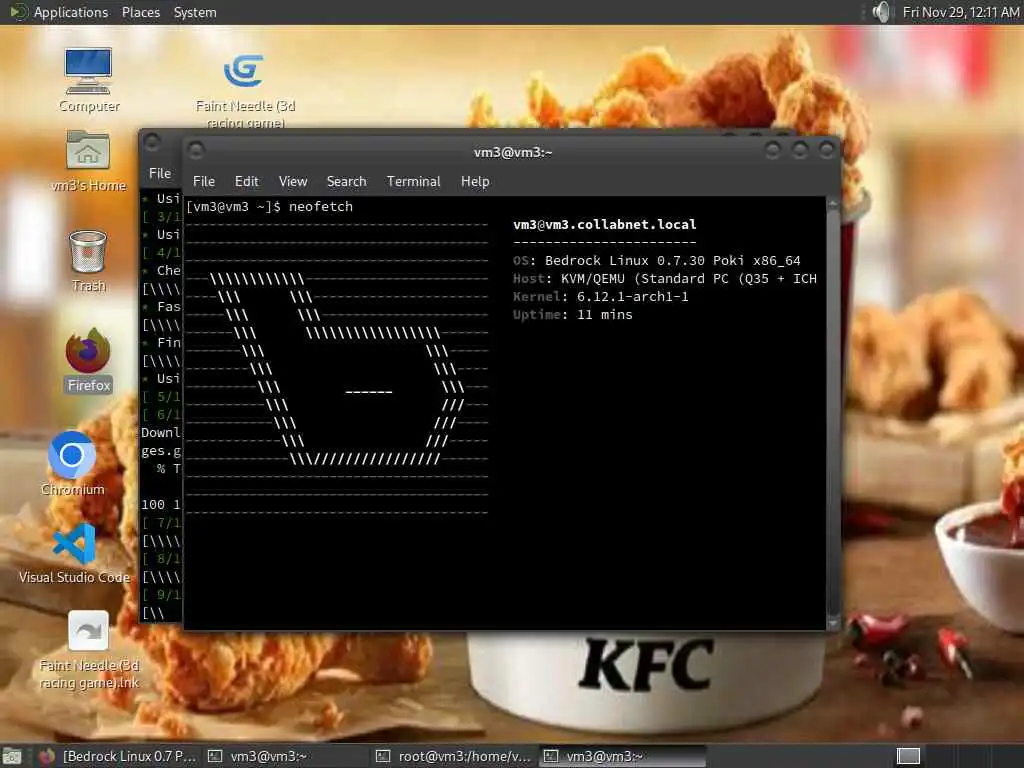Open the Search menu in terminal

click(x=346, y=182)
